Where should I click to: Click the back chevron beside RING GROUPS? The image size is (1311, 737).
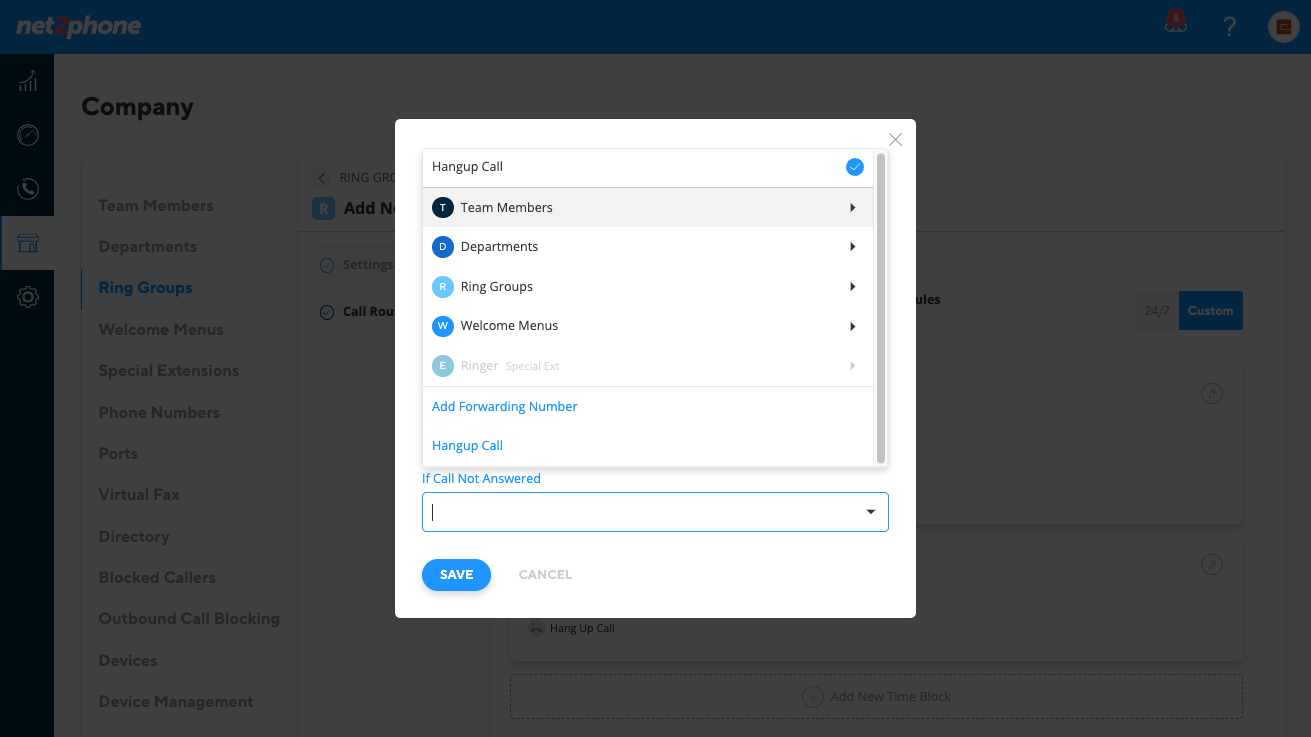(322, 178)
